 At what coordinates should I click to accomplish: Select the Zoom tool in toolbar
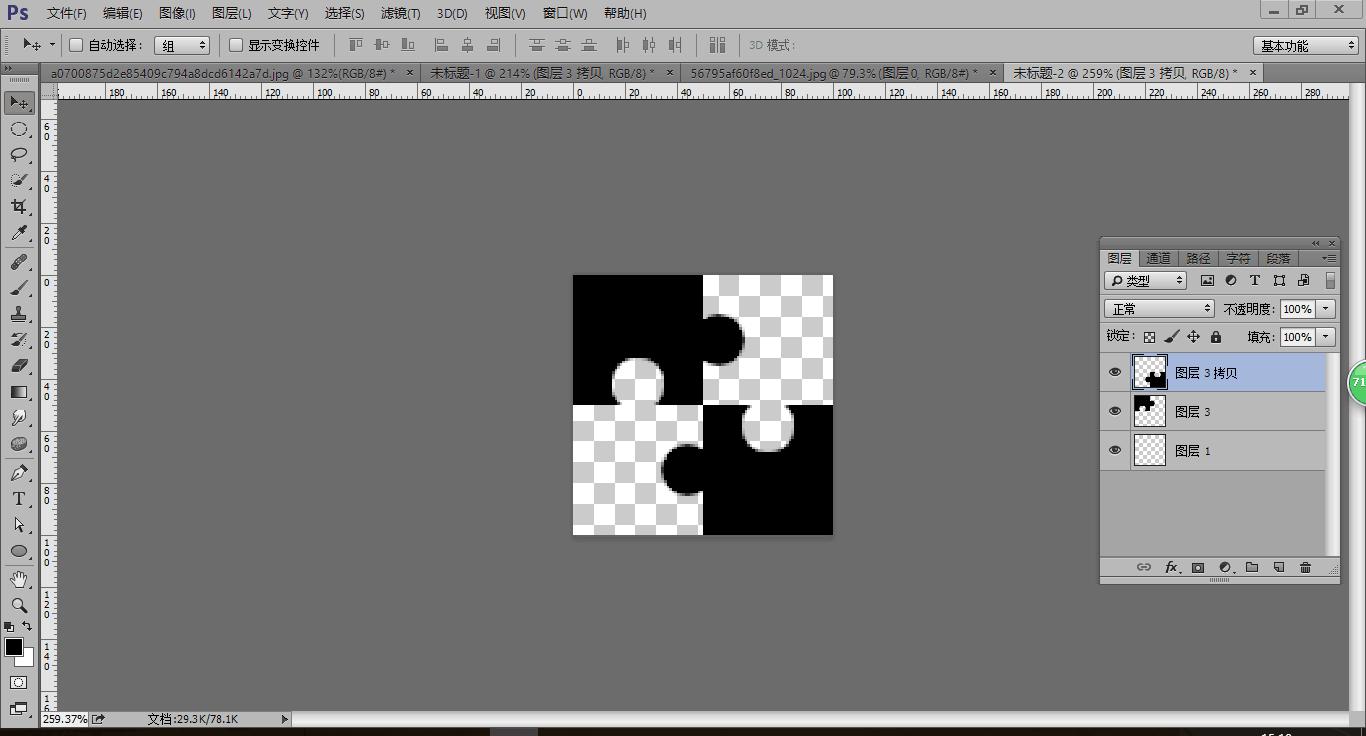coord(19,605)
